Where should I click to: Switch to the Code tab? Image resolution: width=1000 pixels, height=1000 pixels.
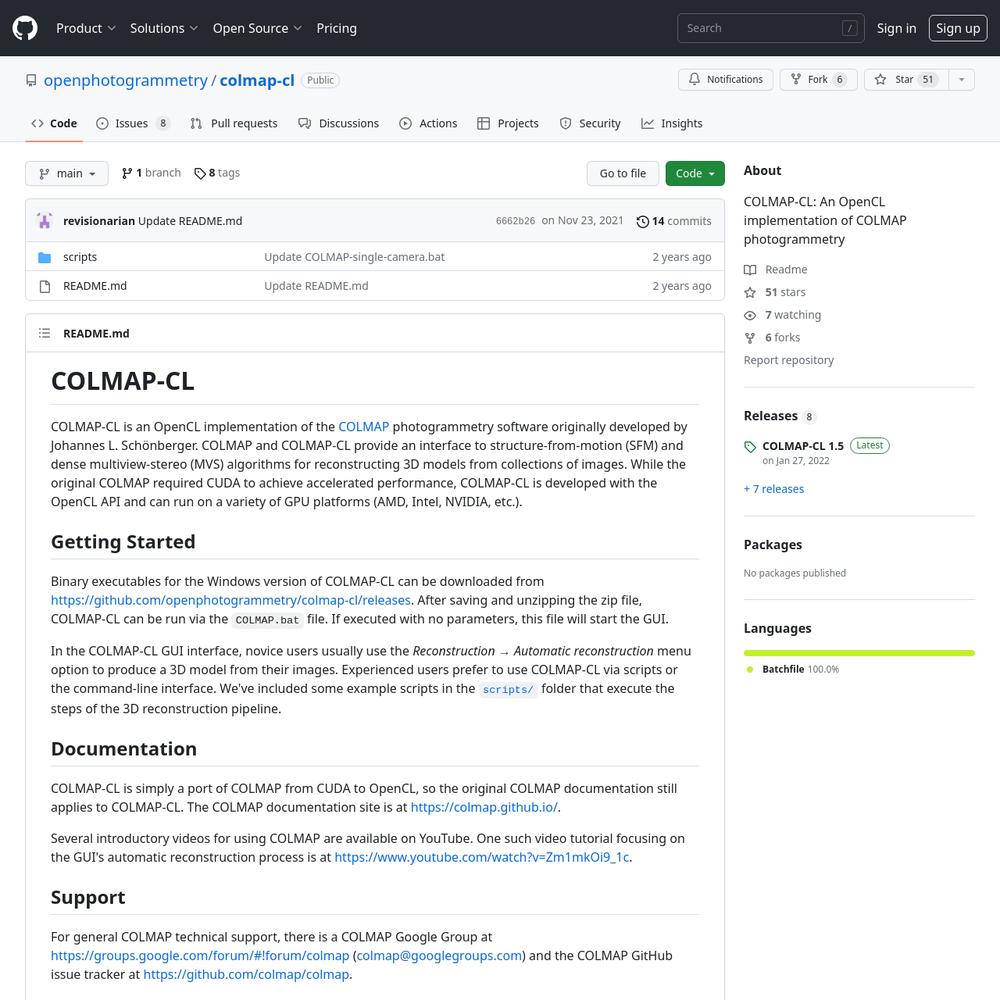pyautogui.click(x=54, y=124)
